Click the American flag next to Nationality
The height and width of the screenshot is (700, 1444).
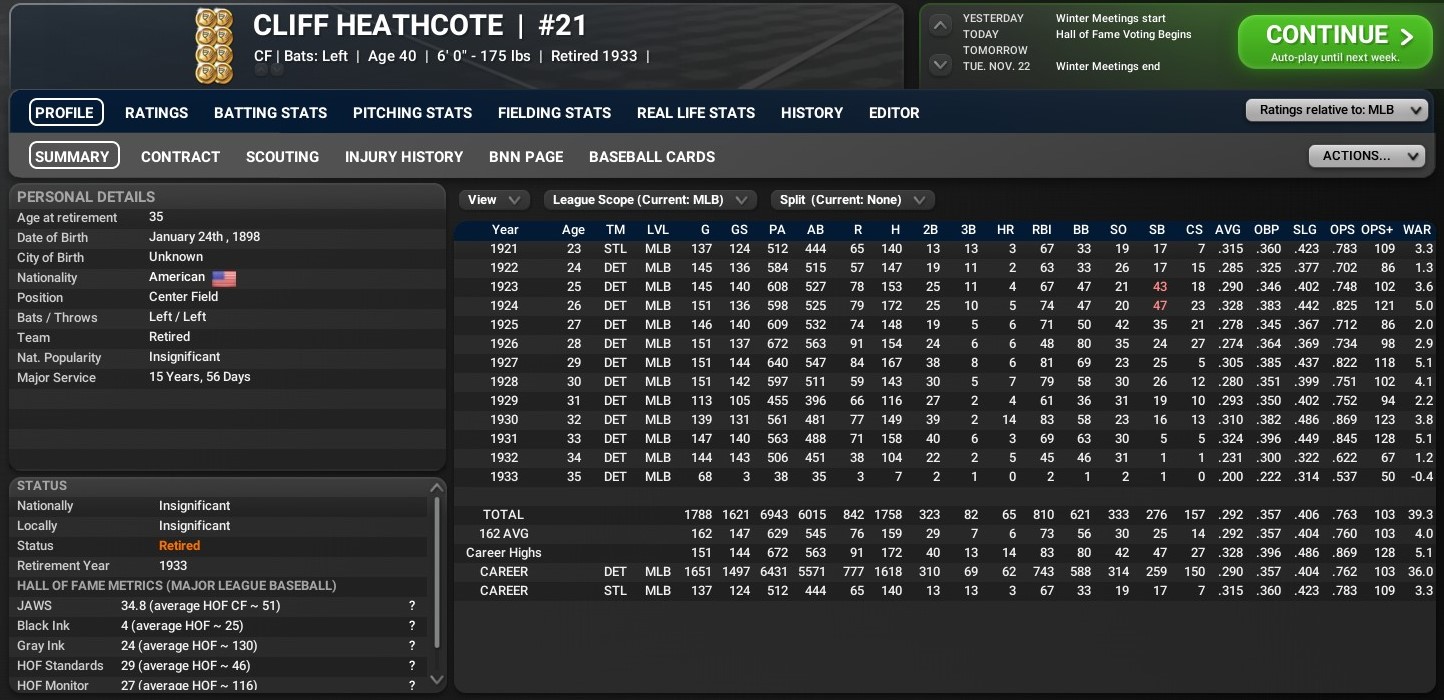coord(223,278)
